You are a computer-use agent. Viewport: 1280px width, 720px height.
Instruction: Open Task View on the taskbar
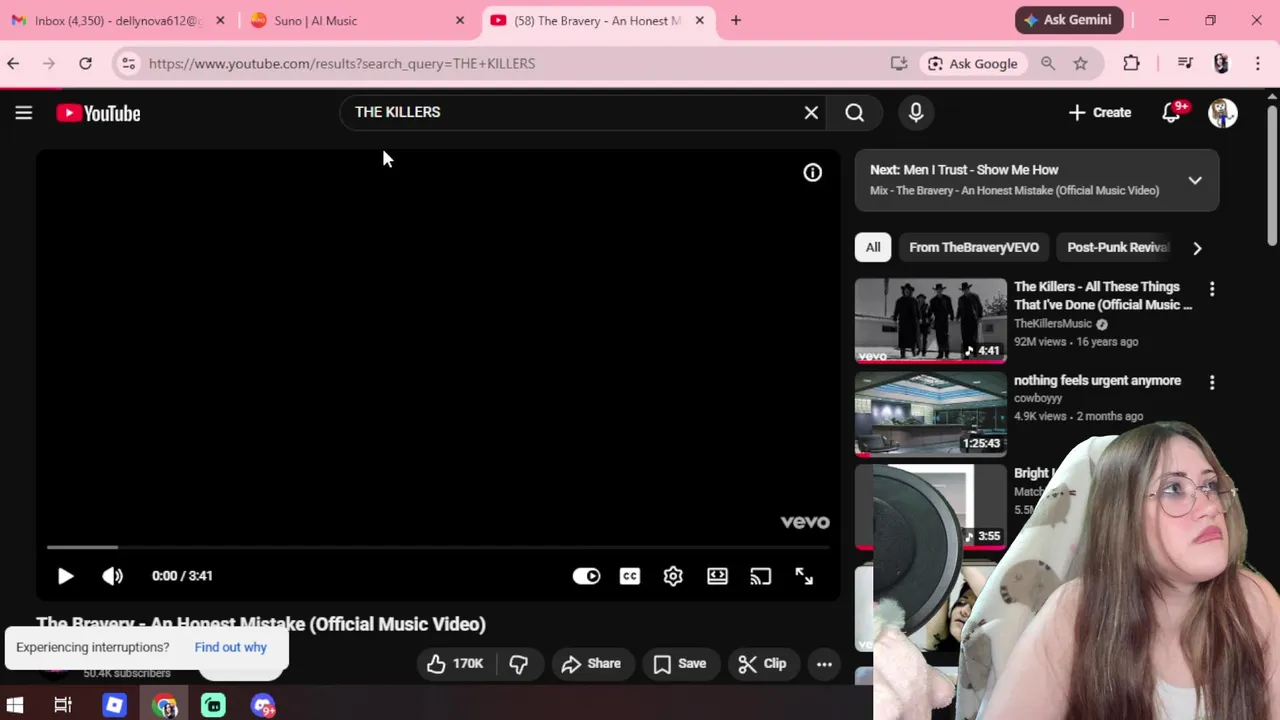[62, 705]
